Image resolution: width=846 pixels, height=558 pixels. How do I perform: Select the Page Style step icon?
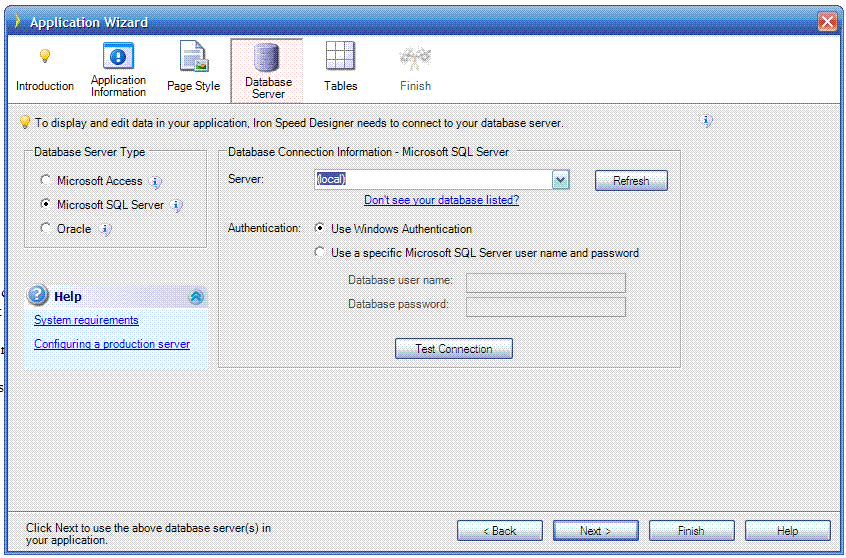(x=194, y=57)
